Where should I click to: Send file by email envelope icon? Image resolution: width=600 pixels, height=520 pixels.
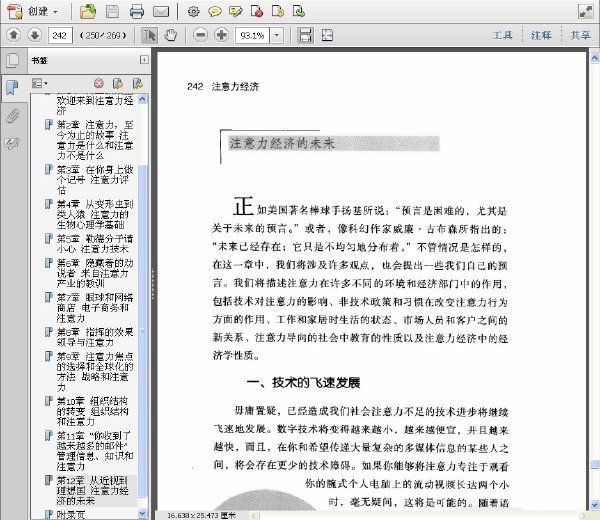pyautogui.click(x=161, y=11)
